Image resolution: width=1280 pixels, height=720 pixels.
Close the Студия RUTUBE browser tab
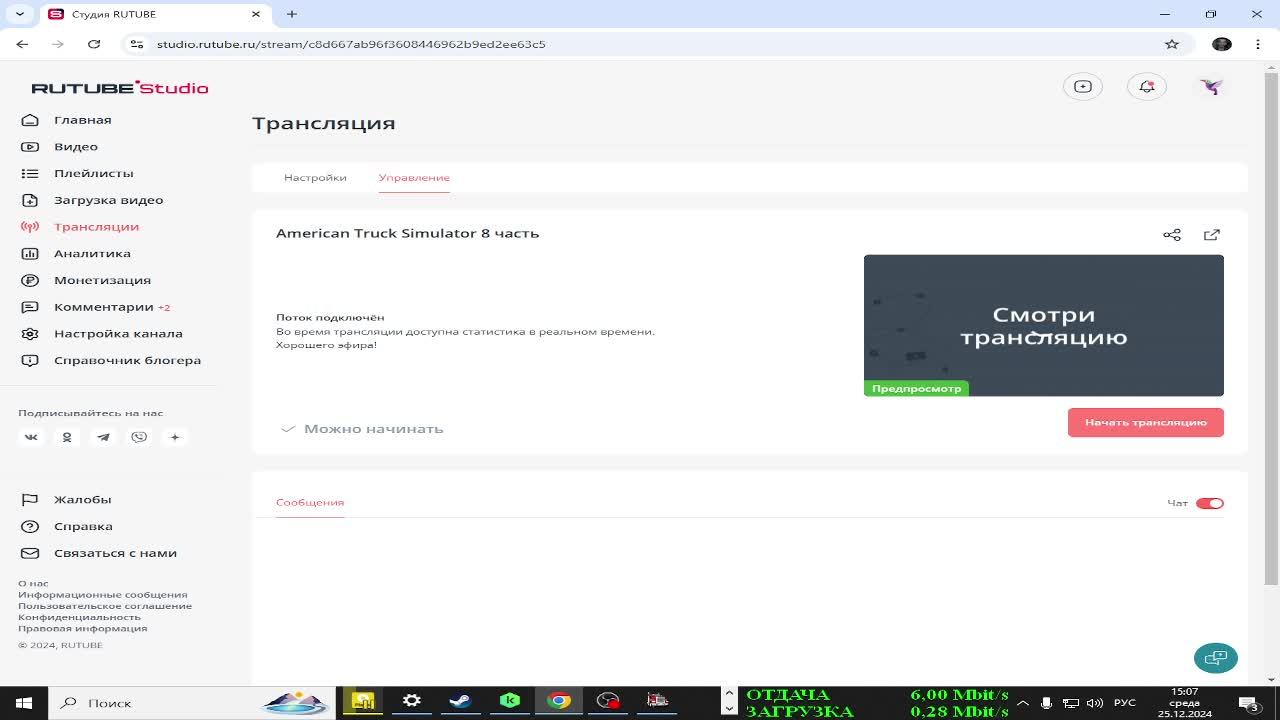(x=256, y=14)
